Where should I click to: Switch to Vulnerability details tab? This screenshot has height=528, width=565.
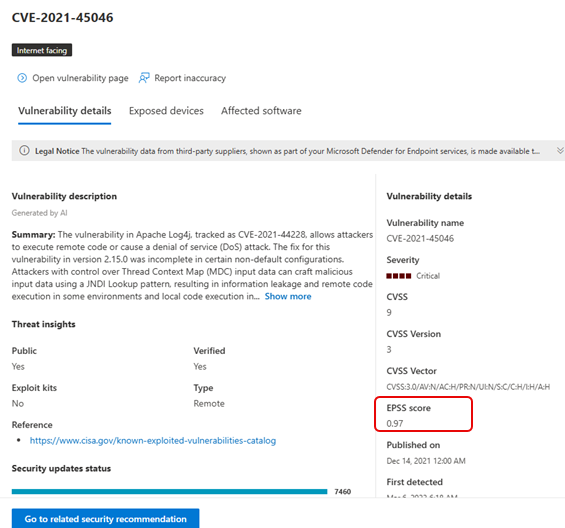pyautogui.click(x=64, y=111)
